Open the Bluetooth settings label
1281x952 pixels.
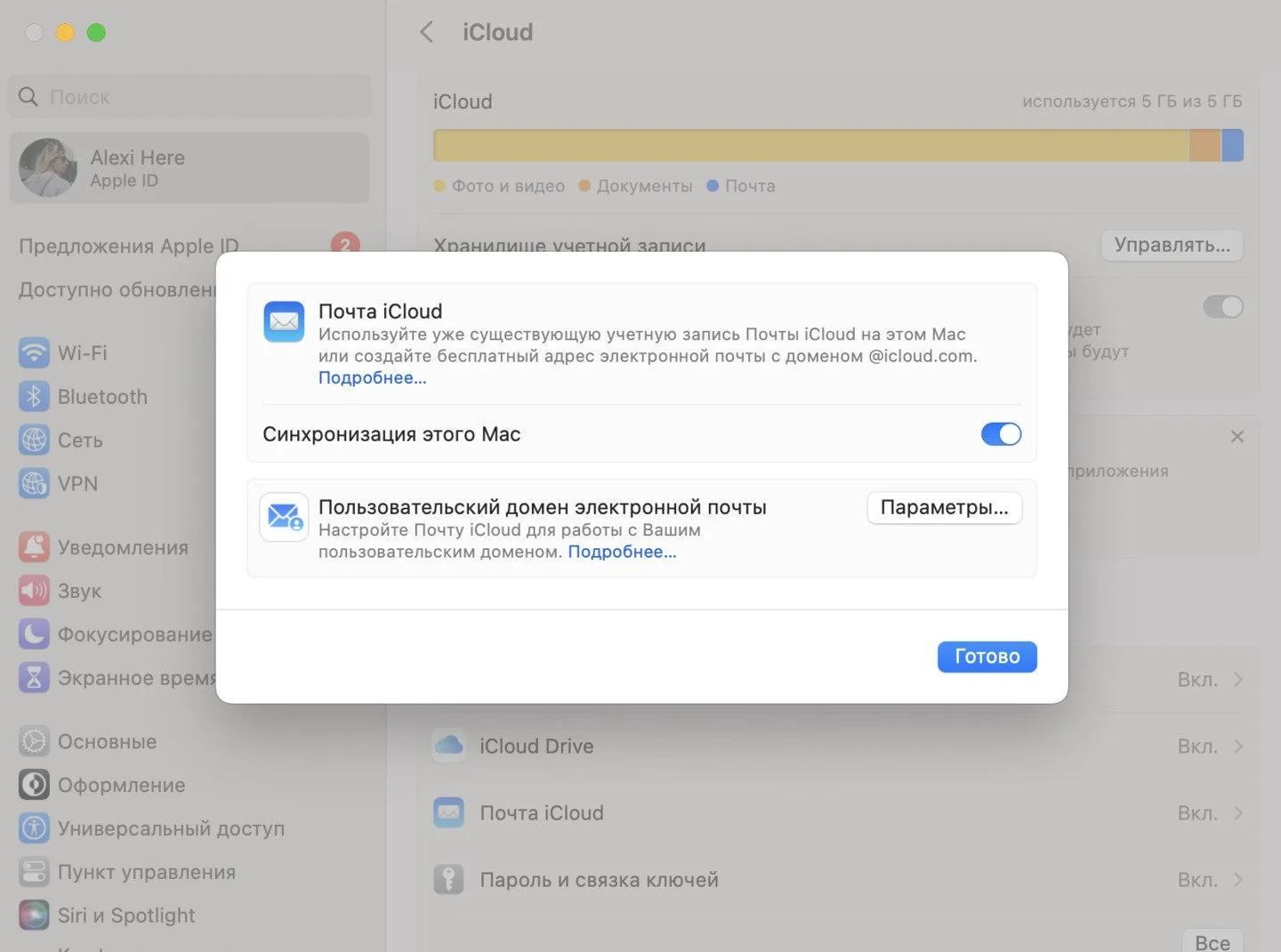102,397
